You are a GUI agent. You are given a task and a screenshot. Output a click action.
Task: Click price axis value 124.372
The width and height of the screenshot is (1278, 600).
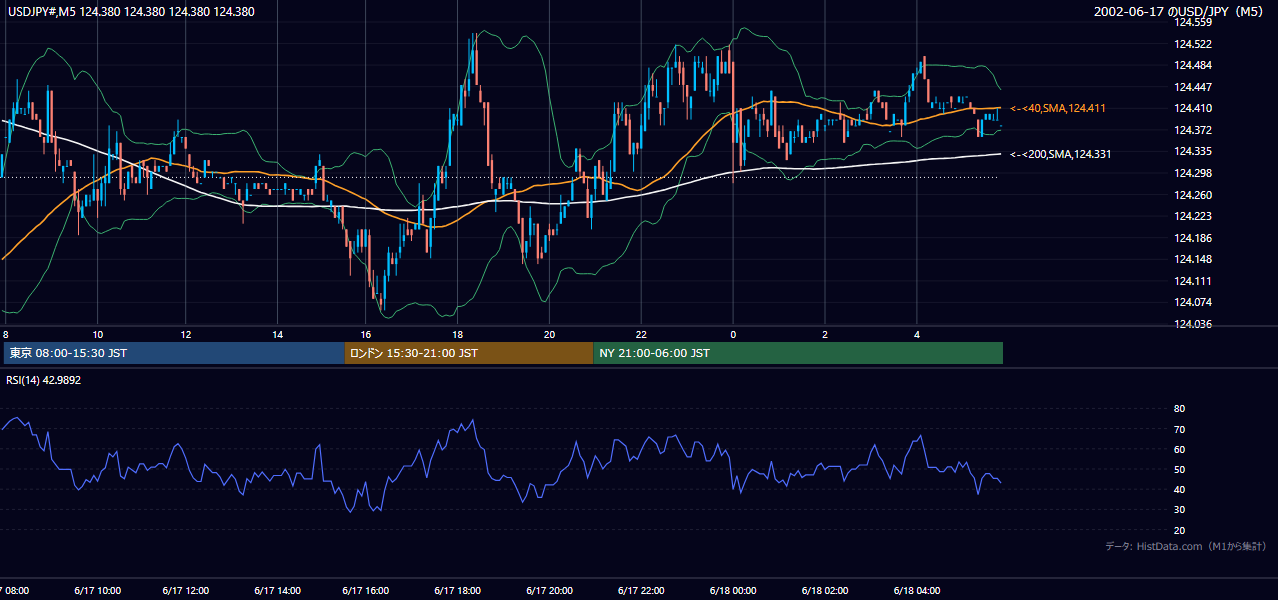click(1192, 130)
